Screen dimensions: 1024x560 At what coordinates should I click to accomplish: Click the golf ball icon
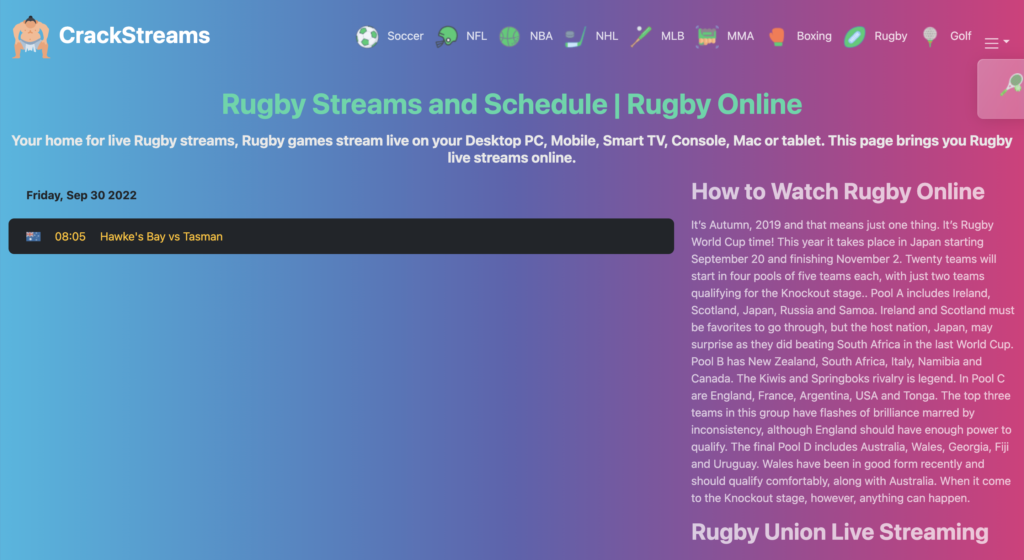tap(930, 37)
